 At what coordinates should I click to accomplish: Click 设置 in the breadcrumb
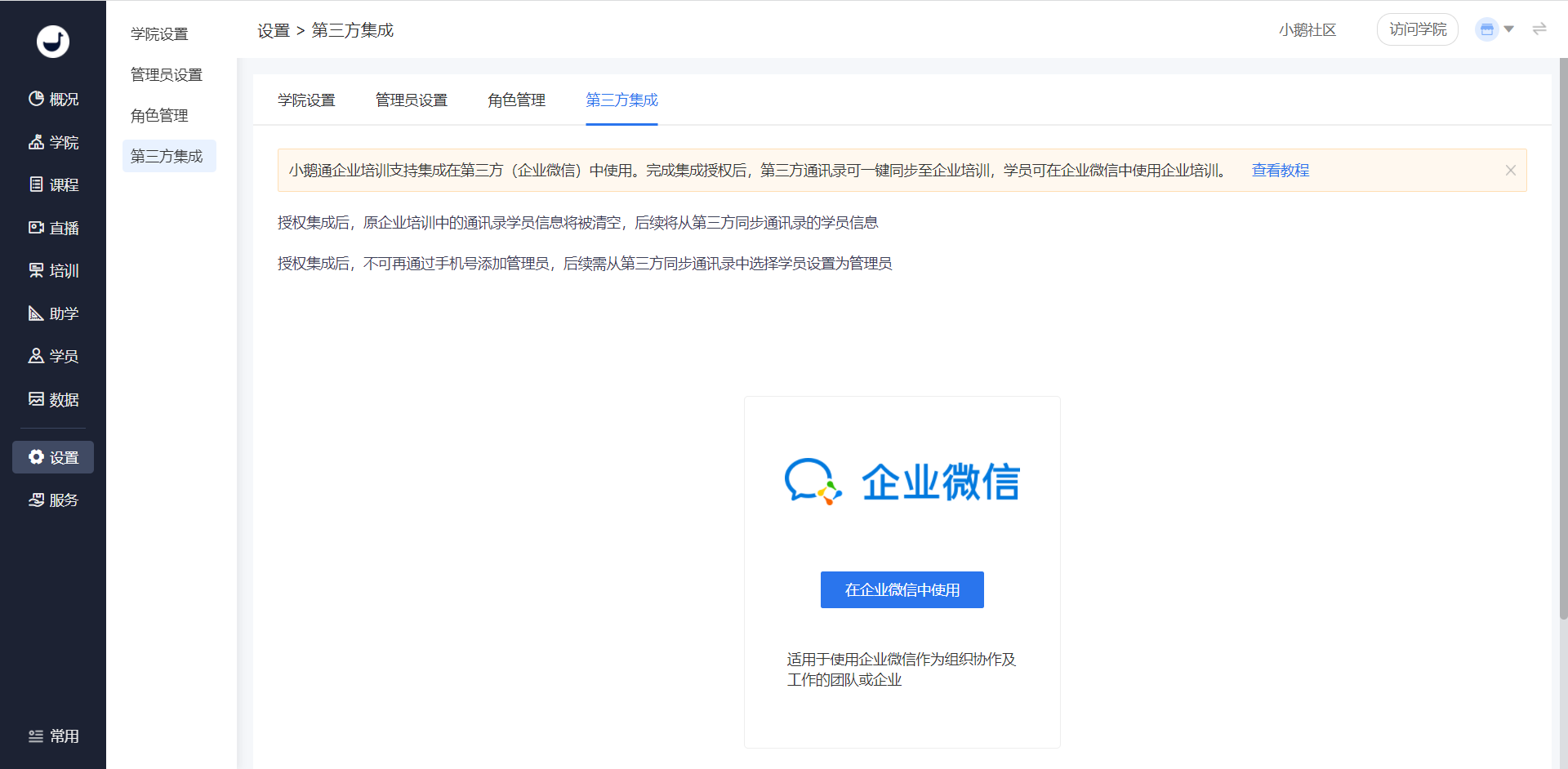click(274, 30)
